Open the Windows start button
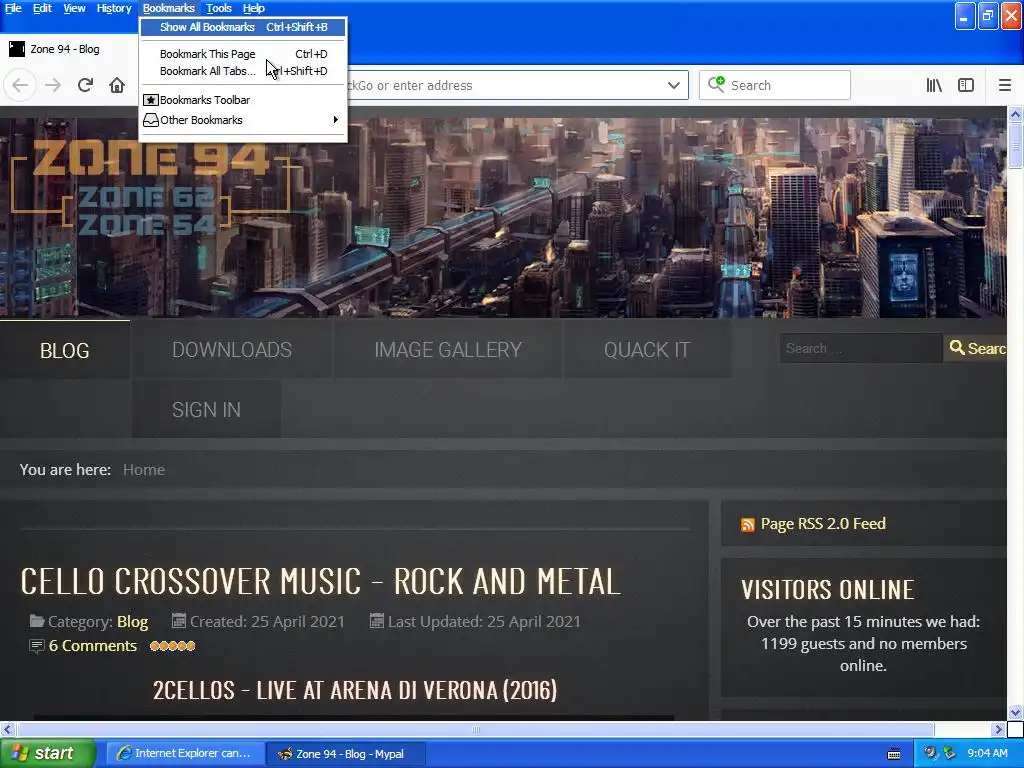Image resolution: width=1024 pixels, height=768 pixels. (x=48, y=754)
